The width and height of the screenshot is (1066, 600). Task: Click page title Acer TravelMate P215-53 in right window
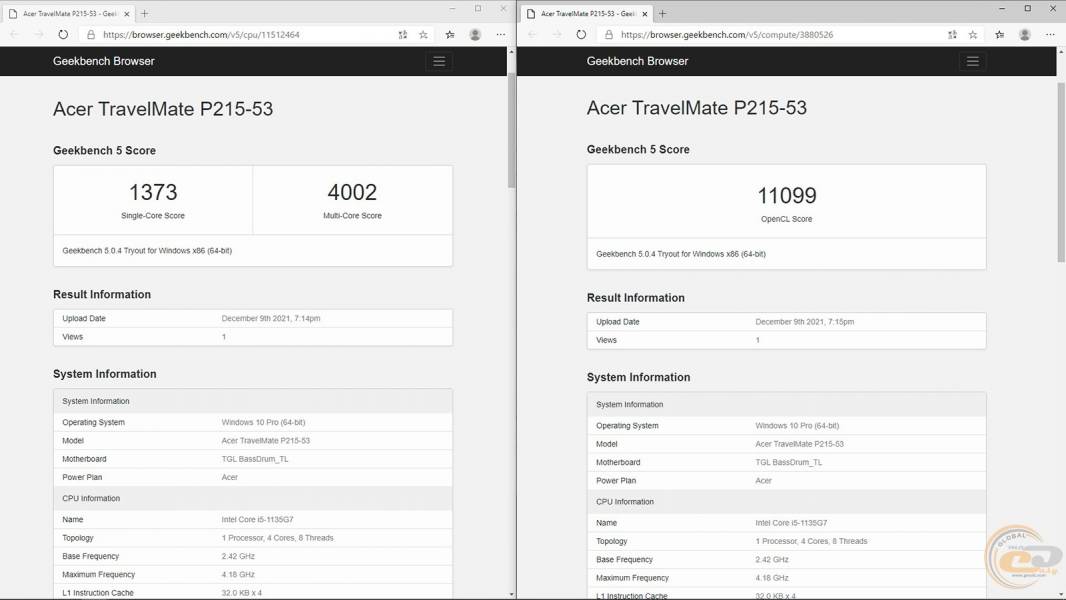(x=697, y=107)
